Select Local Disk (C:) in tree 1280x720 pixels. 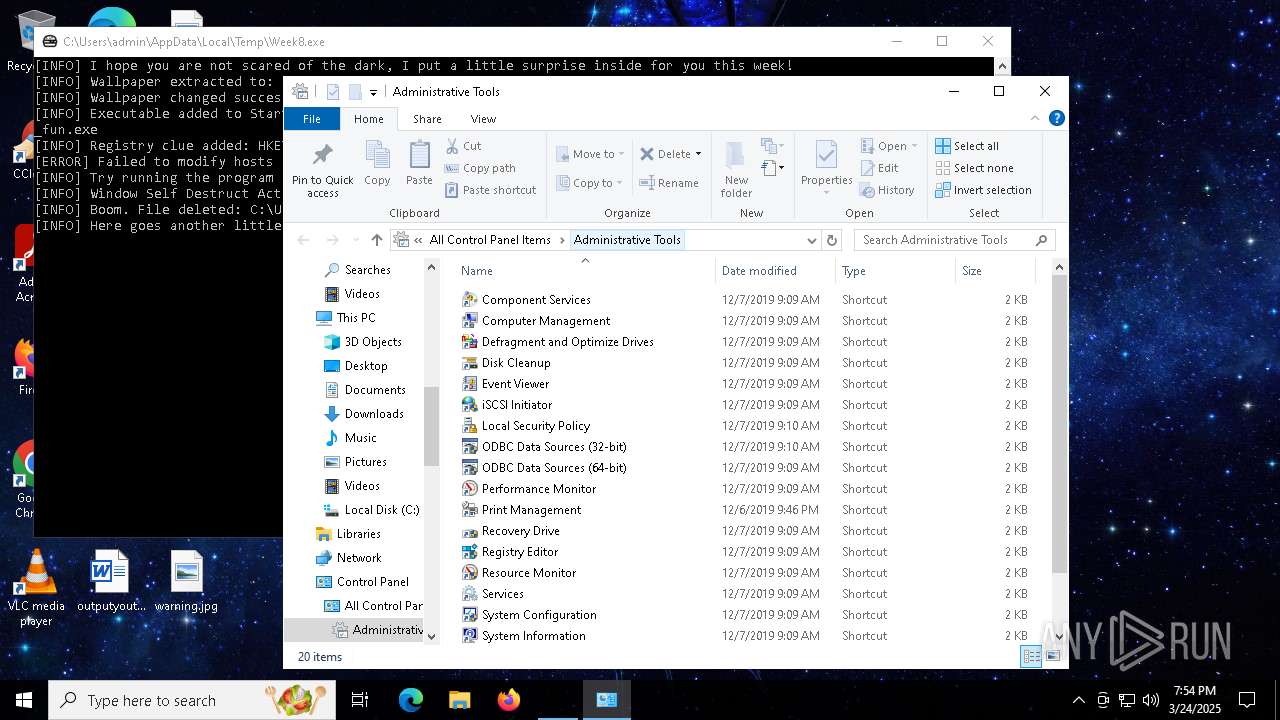coord(371,510)
